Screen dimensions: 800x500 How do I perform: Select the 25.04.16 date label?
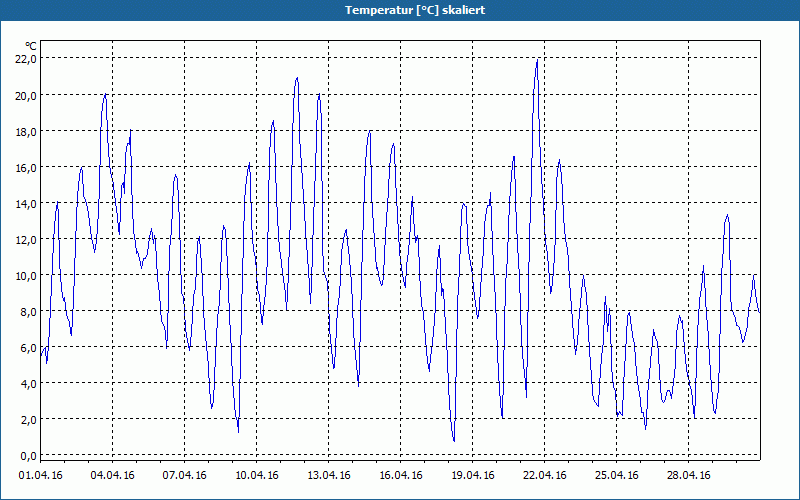(x=616, y=475)
